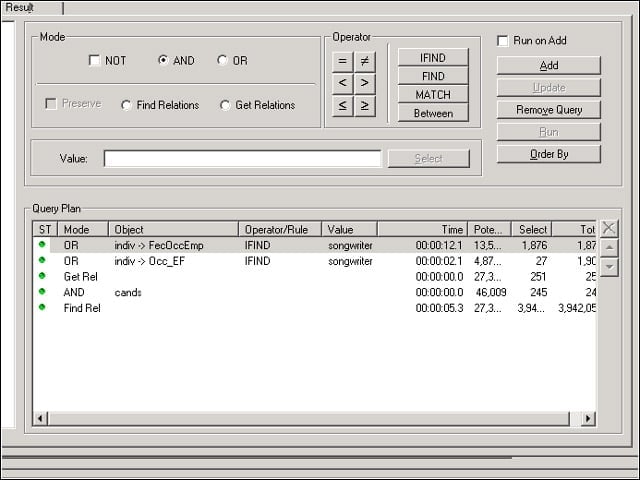Click the Select column header in Query Plan
Screen dimensions: 640x480
(x=532, y=229)
